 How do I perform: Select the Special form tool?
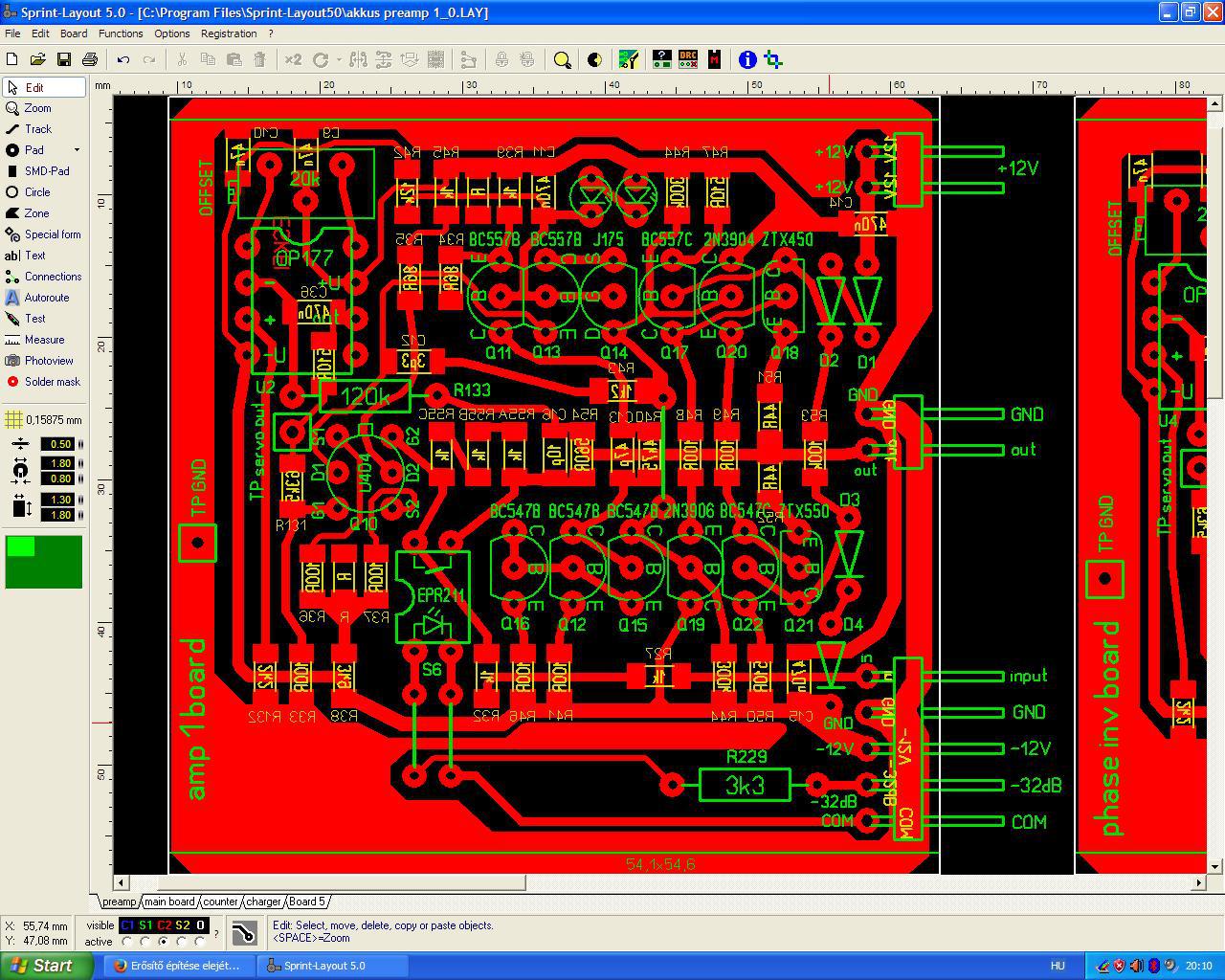[x=44, y=234]
